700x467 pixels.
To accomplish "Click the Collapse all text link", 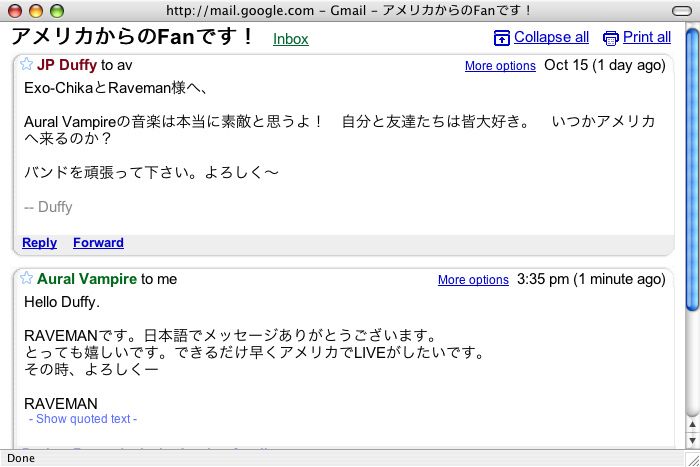I will point(551,38).
